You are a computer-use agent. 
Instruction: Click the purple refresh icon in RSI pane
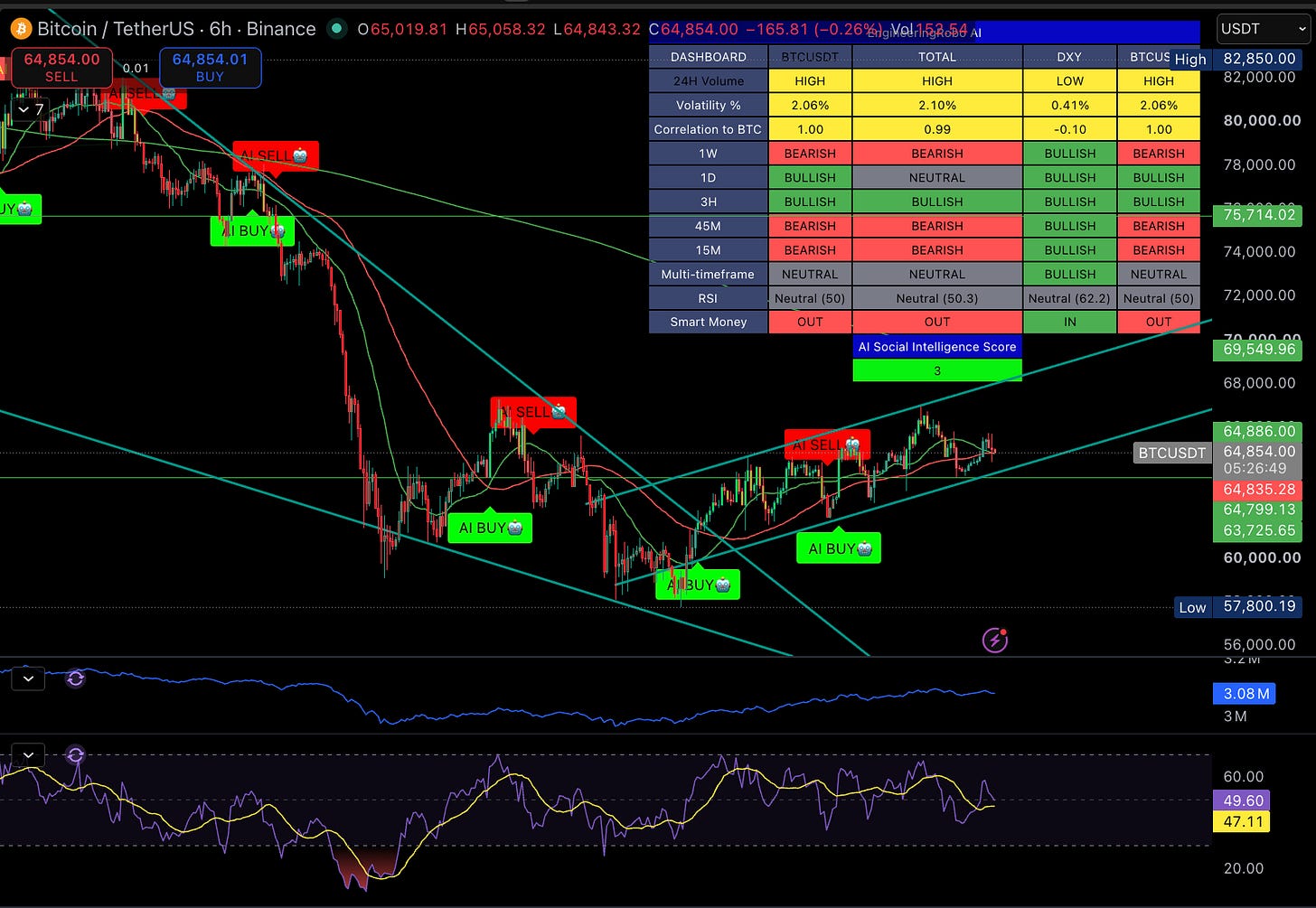[76, 754]
